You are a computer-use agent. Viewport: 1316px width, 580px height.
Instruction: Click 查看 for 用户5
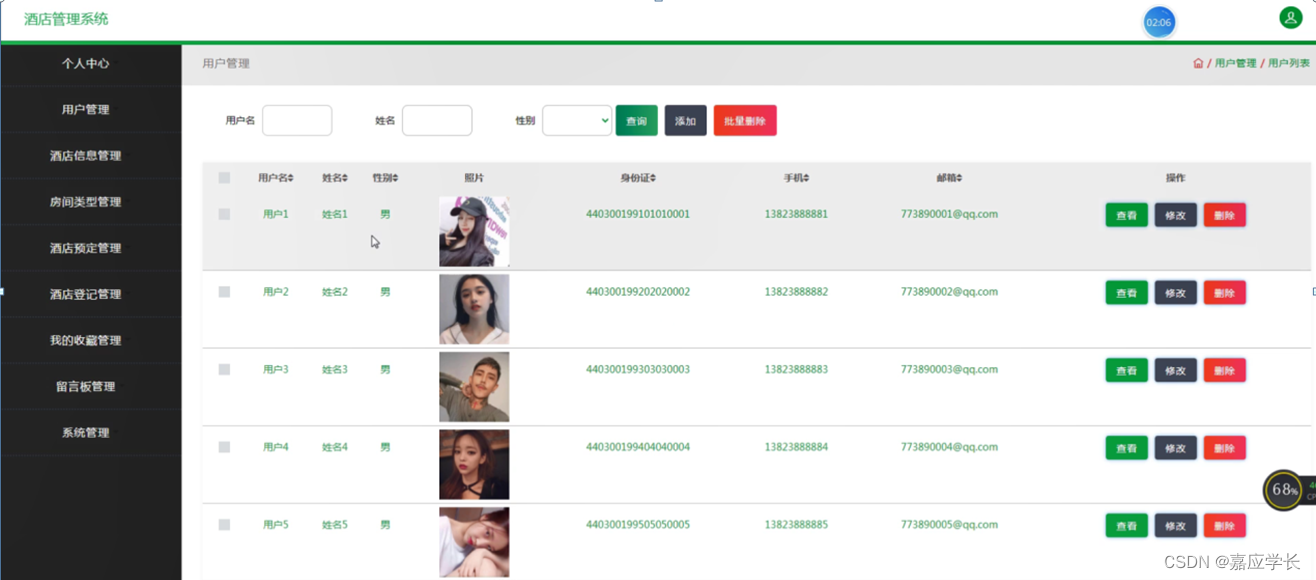click(1126, 526)
